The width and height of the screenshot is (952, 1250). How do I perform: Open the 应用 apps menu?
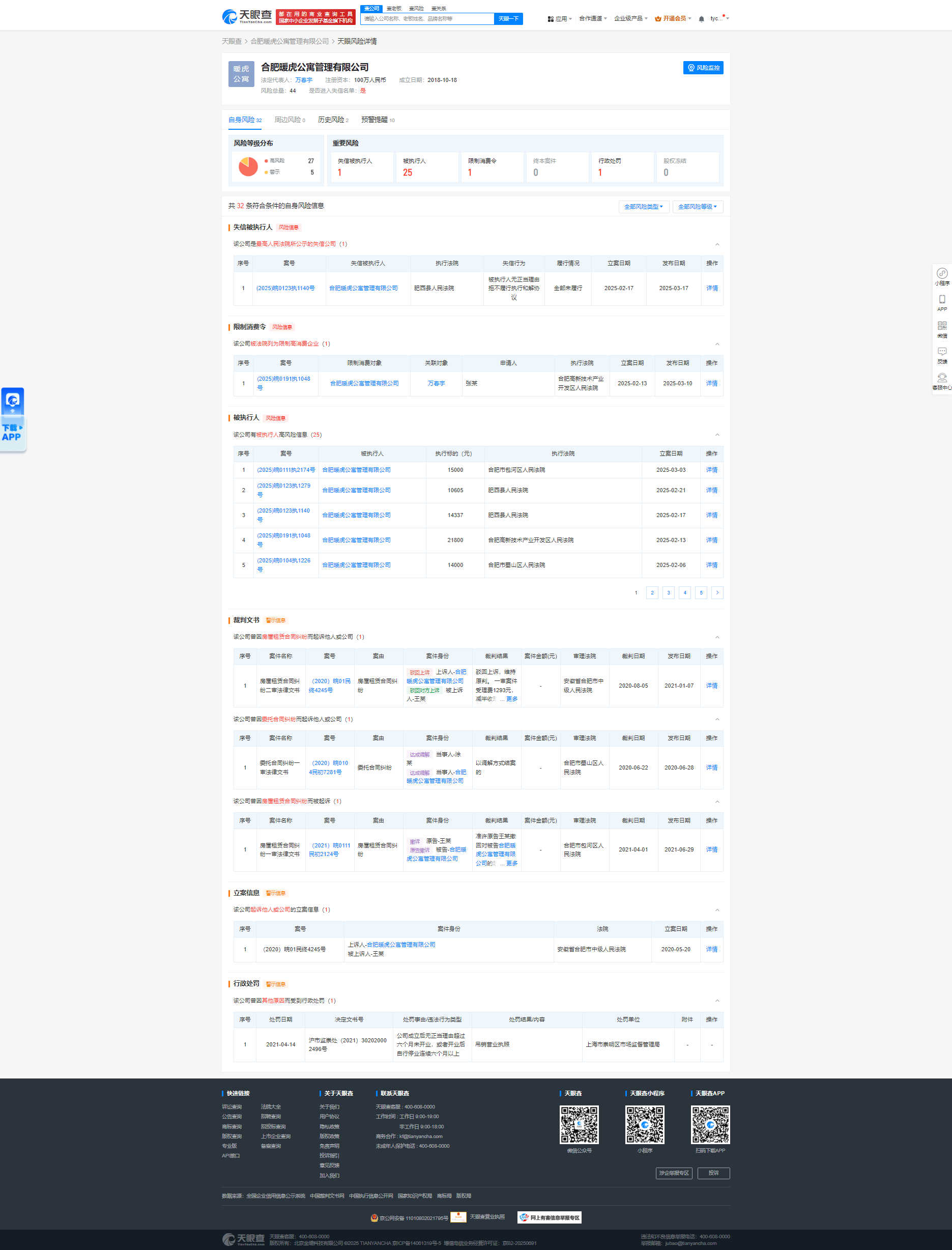coord(560,19)
